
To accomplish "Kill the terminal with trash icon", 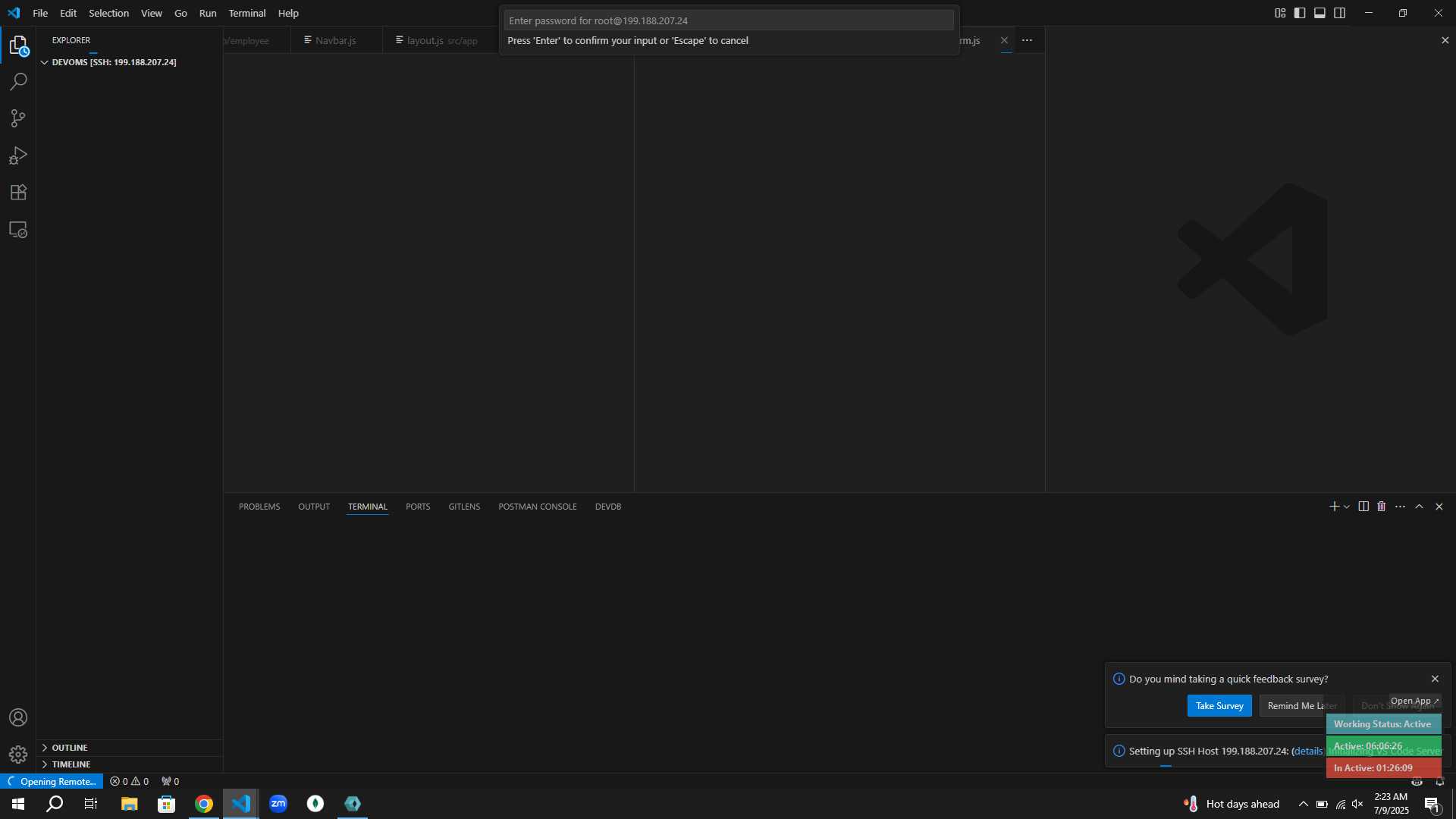I will (x=1382, y=507).
